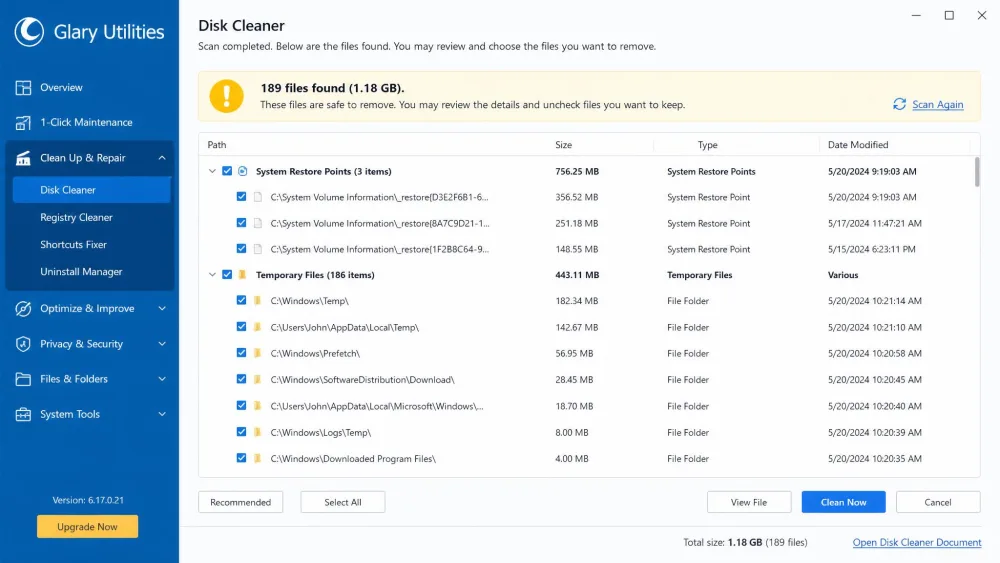Click the Cancel button
The image size is (1000, 563).
[x=938, y=502]
